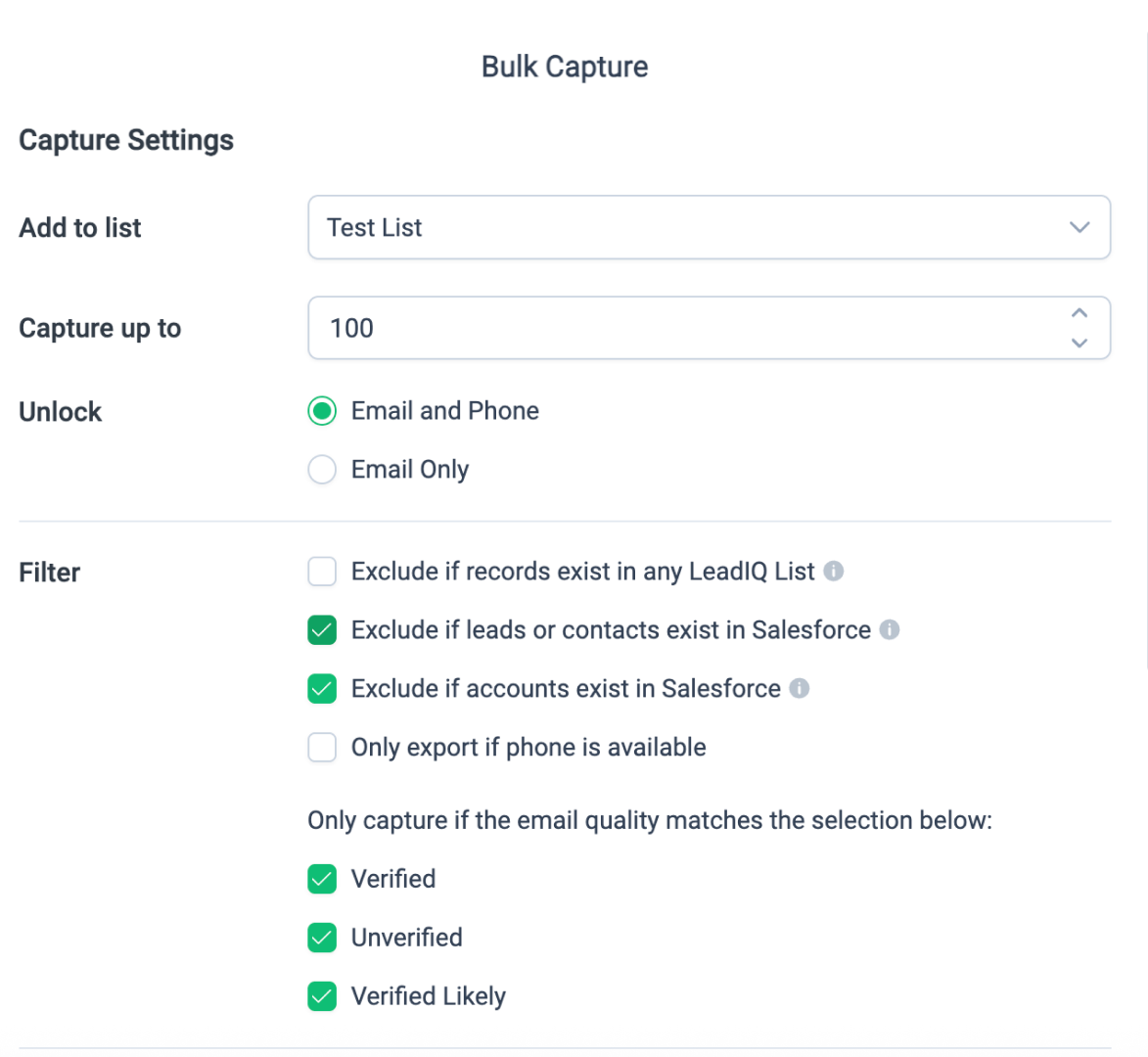Image resolution: width=1148 pixels, height=1057 pixels.
Task: Click info icon beside LeadIQ List filter
Action: point(834,571)
